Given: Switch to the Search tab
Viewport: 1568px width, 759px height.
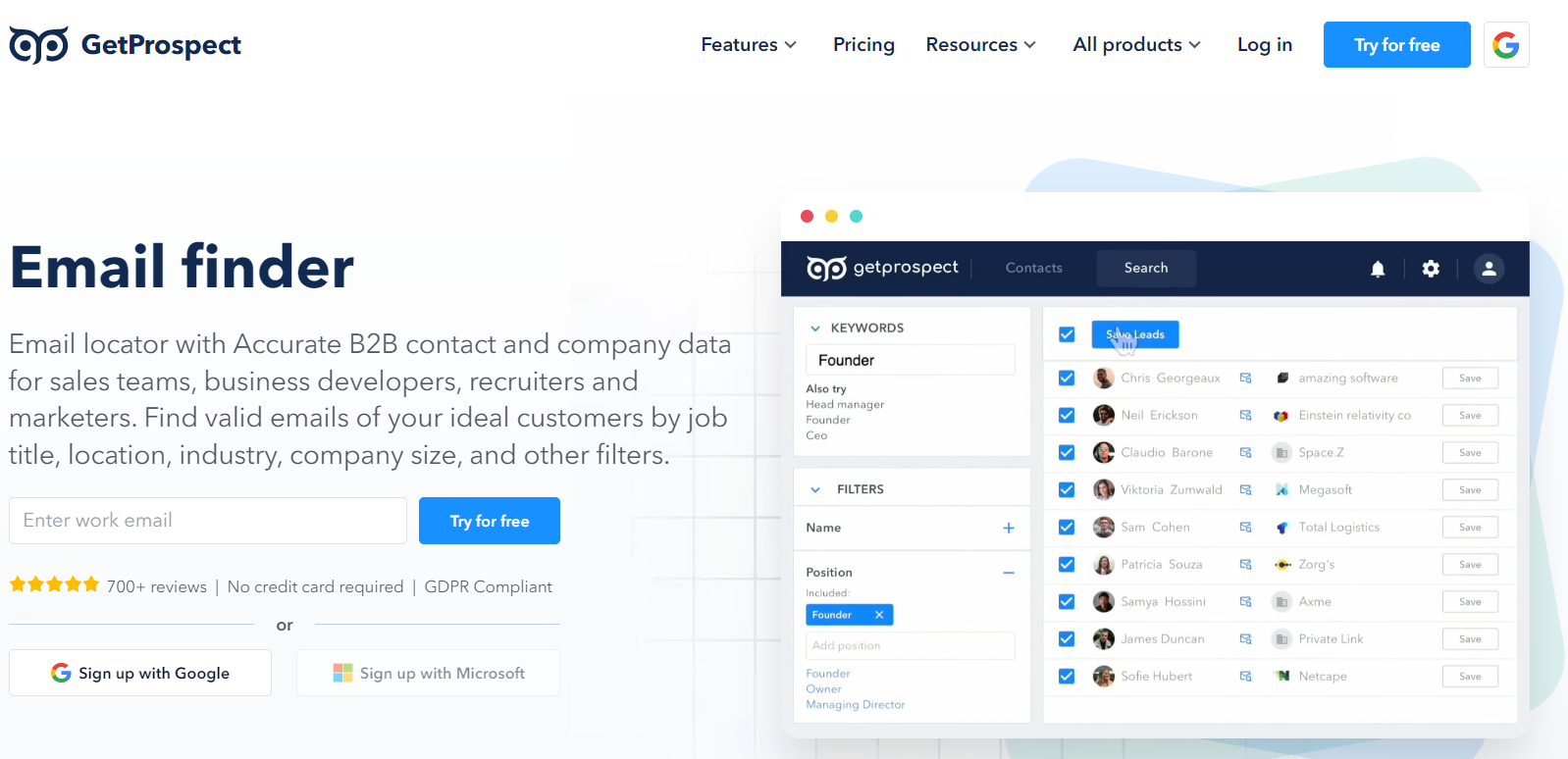Looking at the screenshot, I should 1146,268.
